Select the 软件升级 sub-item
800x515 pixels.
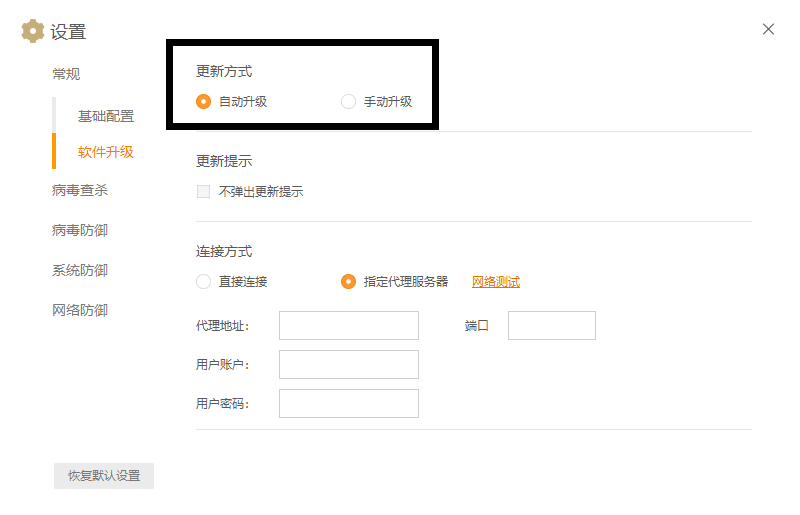pyautogui.click(x=106, y=152)
